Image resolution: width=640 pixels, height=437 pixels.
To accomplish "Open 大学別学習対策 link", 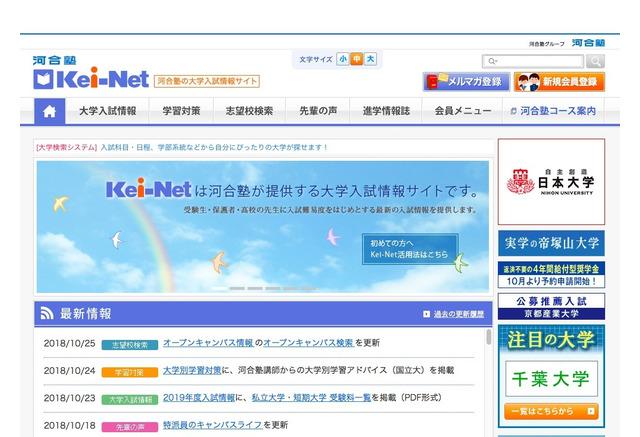I will click(x=192, y=370).
